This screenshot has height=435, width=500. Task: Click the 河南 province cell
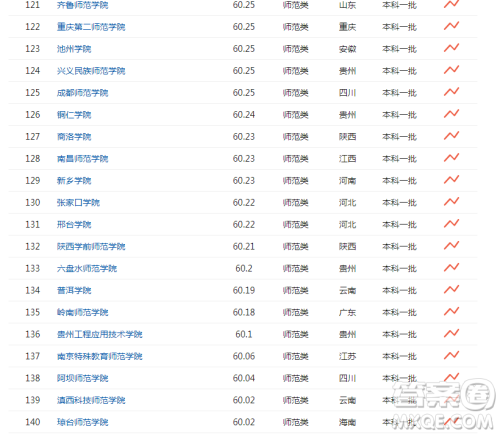tap(347, 181)
